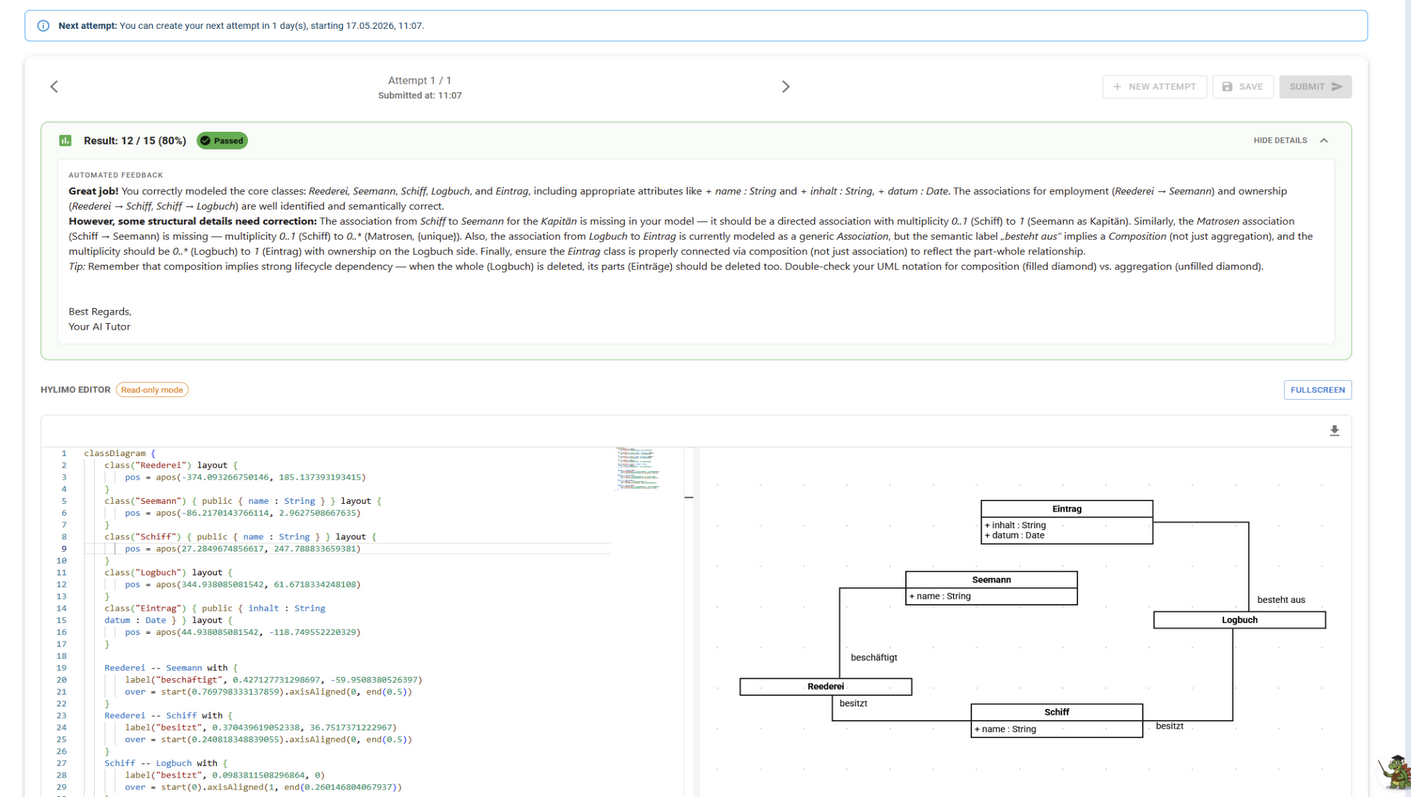Image resolution: width=1411 pixels, height=797 pixels.
Task: Select the Schiff class box in diagram
Action: [x=1056, y=721]
